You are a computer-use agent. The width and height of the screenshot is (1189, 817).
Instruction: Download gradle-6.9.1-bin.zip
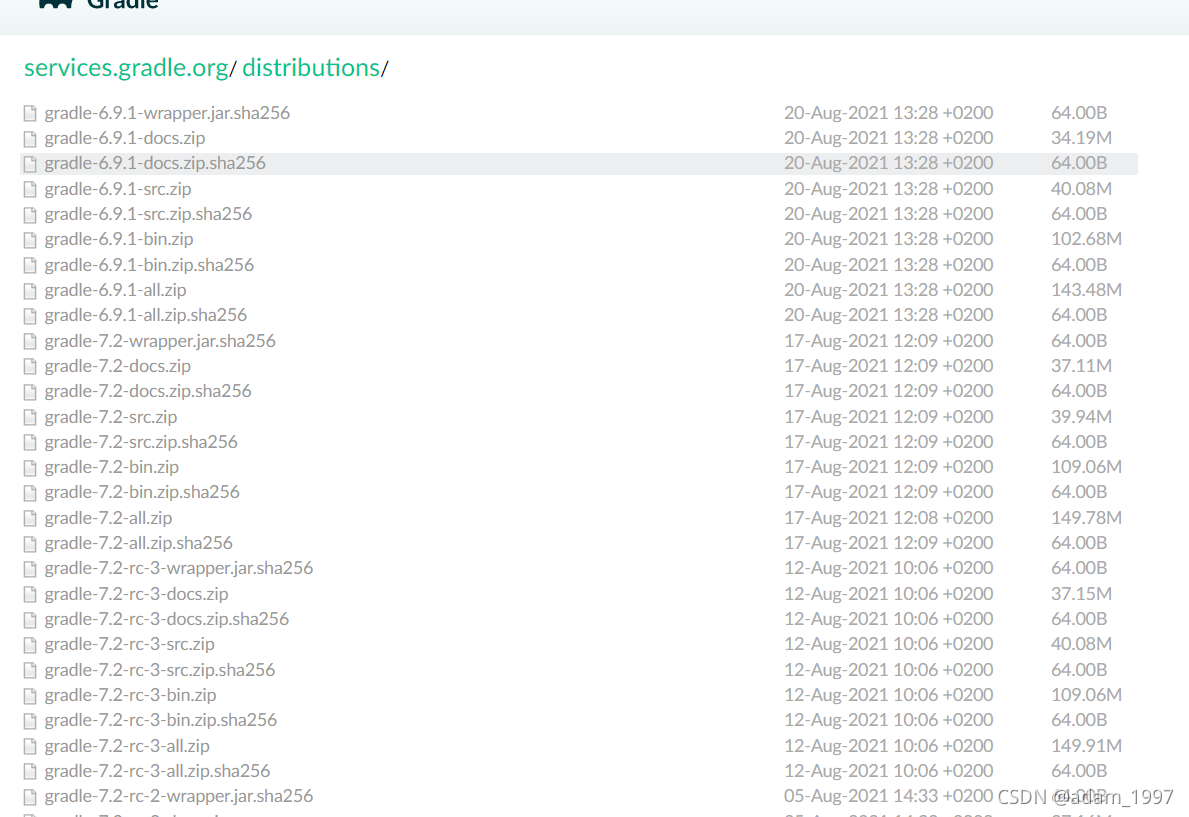[118, 239]
